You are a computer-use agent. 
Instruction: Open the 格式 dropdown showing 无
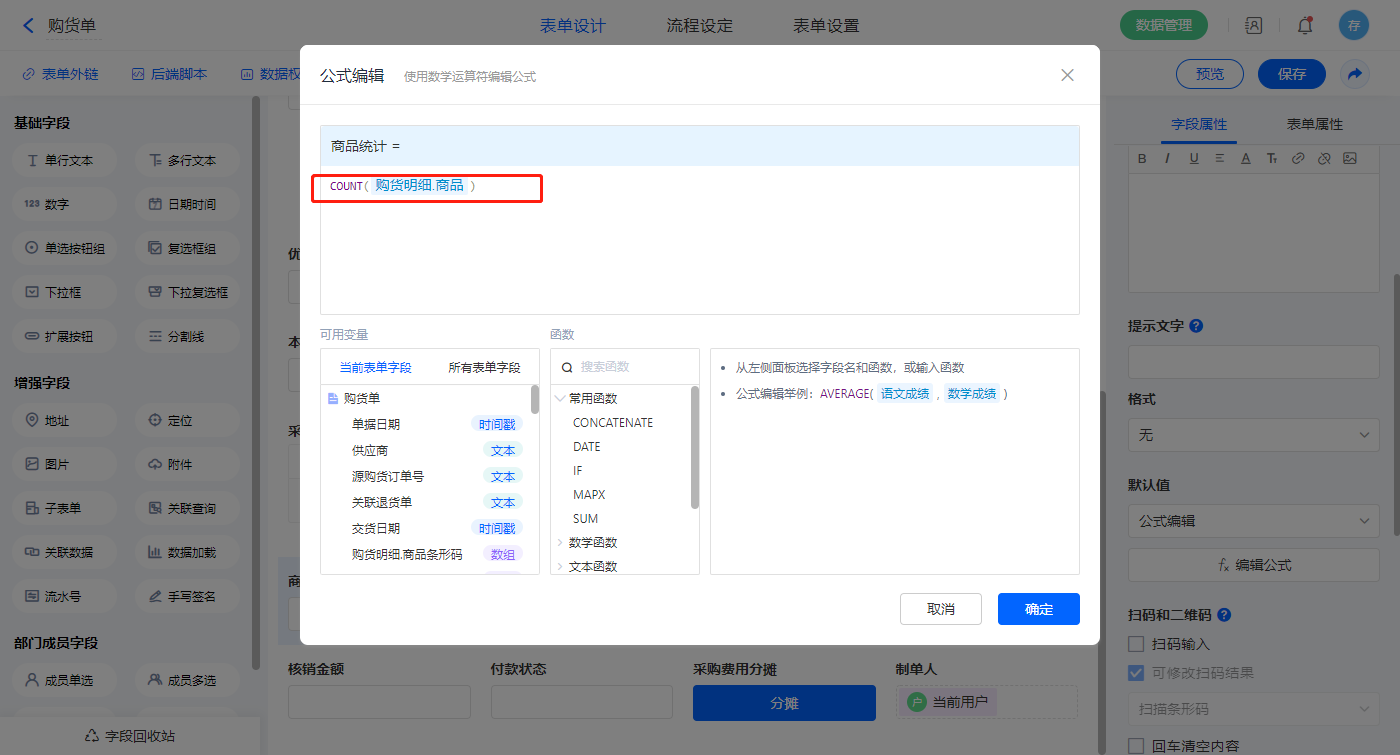(1253, 435)
